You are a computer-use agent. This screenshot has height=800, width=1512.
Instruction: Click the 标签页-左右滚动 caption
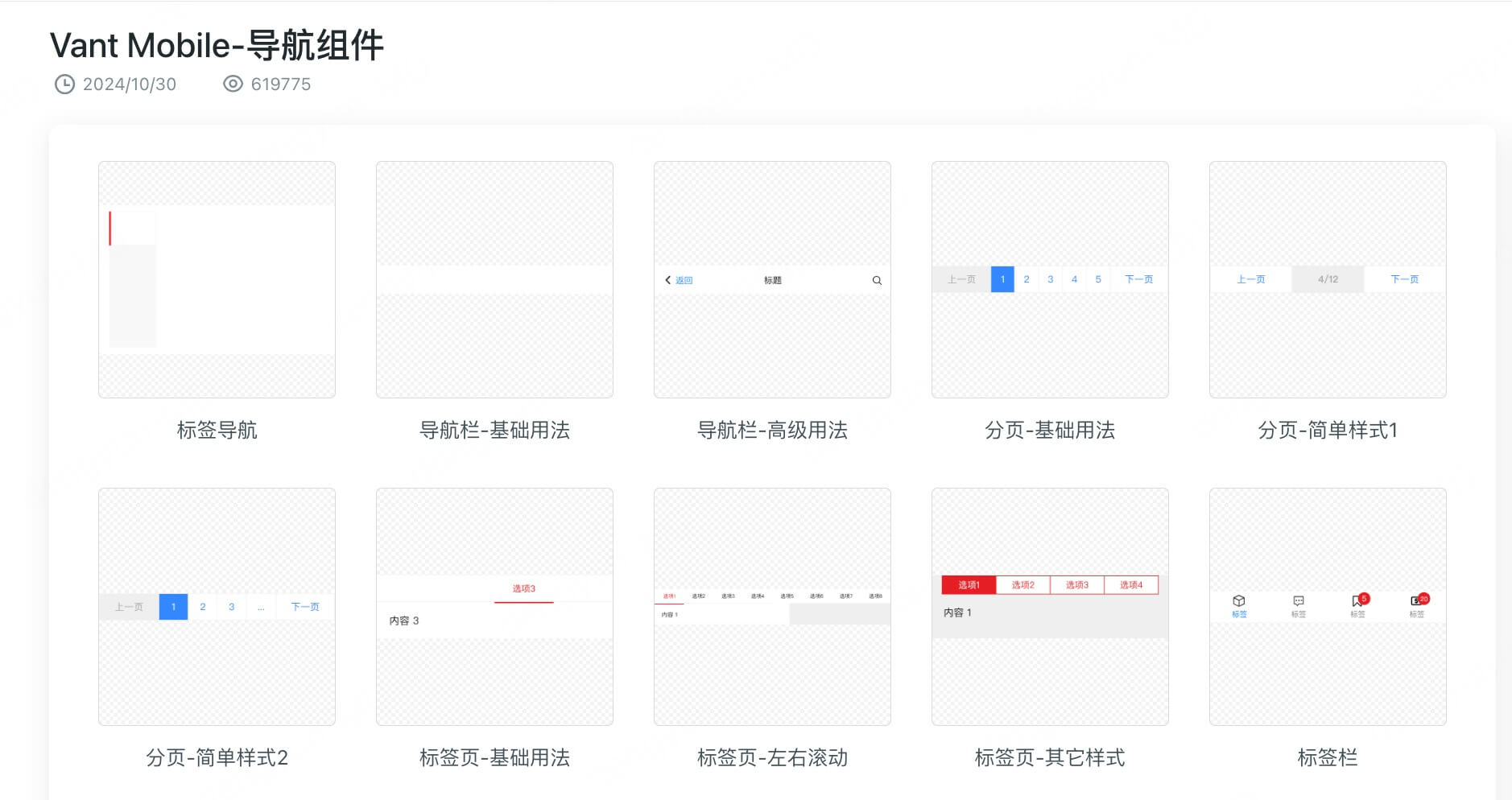[772, 758]
